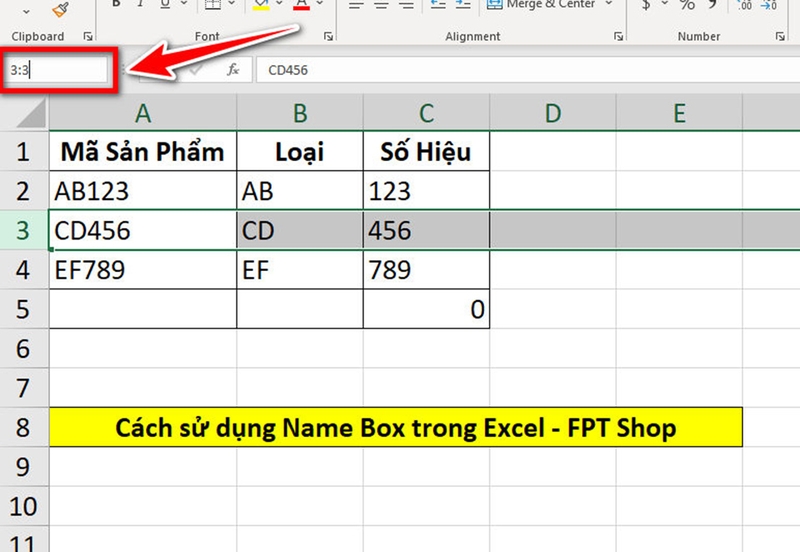Image resolution: width=800 pixels, height=552 pixels.
Task: Click the 'Số Hiệu' header cell
Action: [427, 151]
